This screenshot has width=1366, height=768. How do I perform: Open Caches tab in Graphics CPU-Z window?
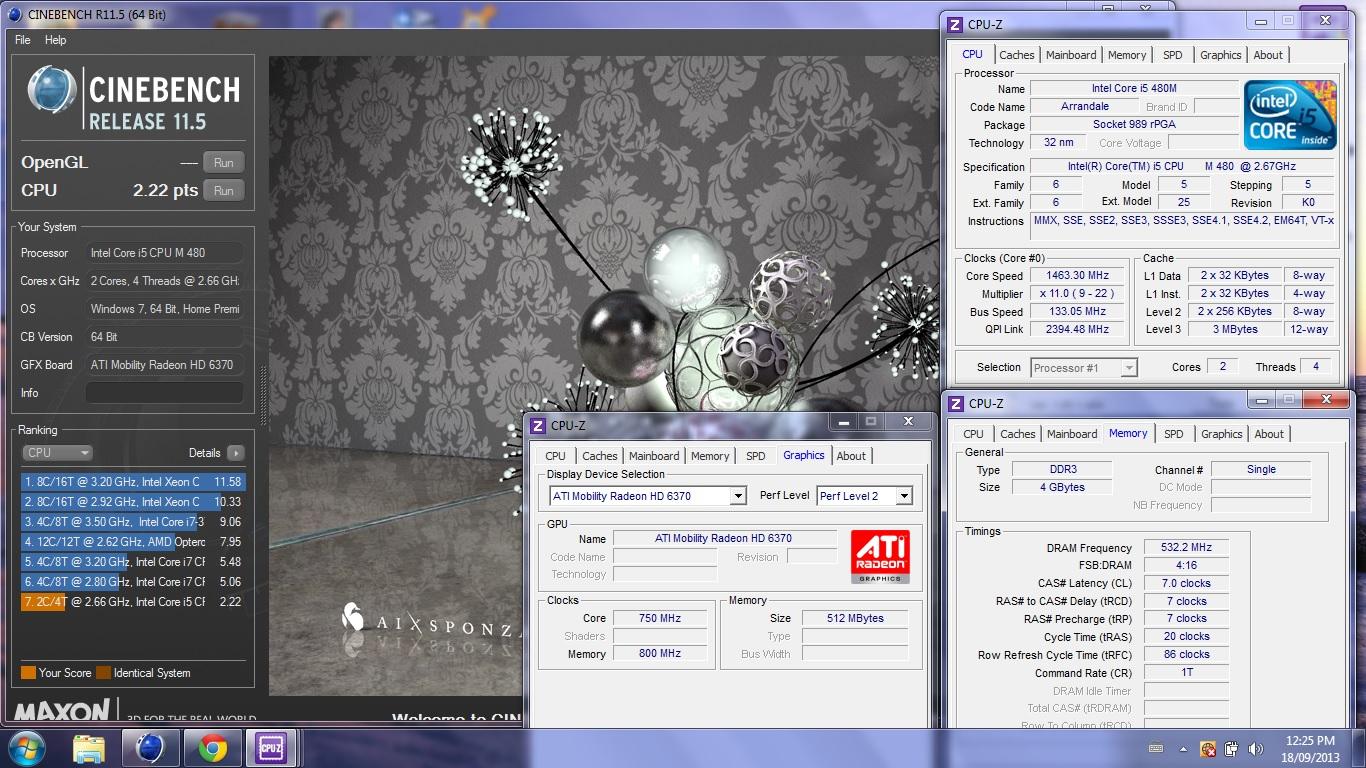pos(600,456)
